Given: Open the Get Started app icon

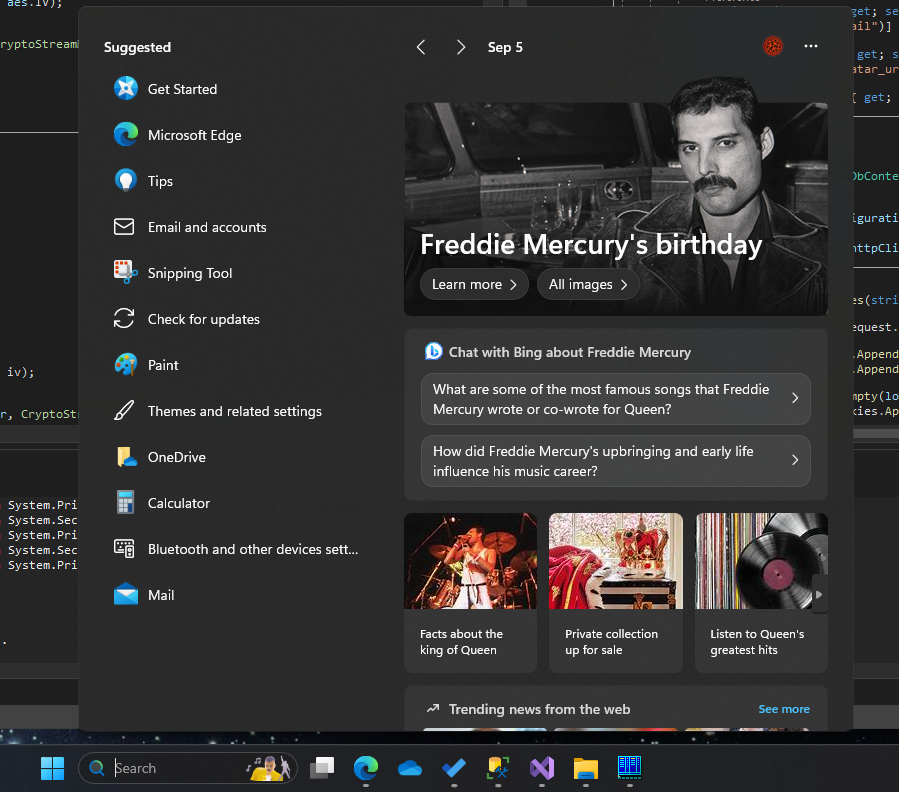Looking at the screenshot, I should click(126, 88).
